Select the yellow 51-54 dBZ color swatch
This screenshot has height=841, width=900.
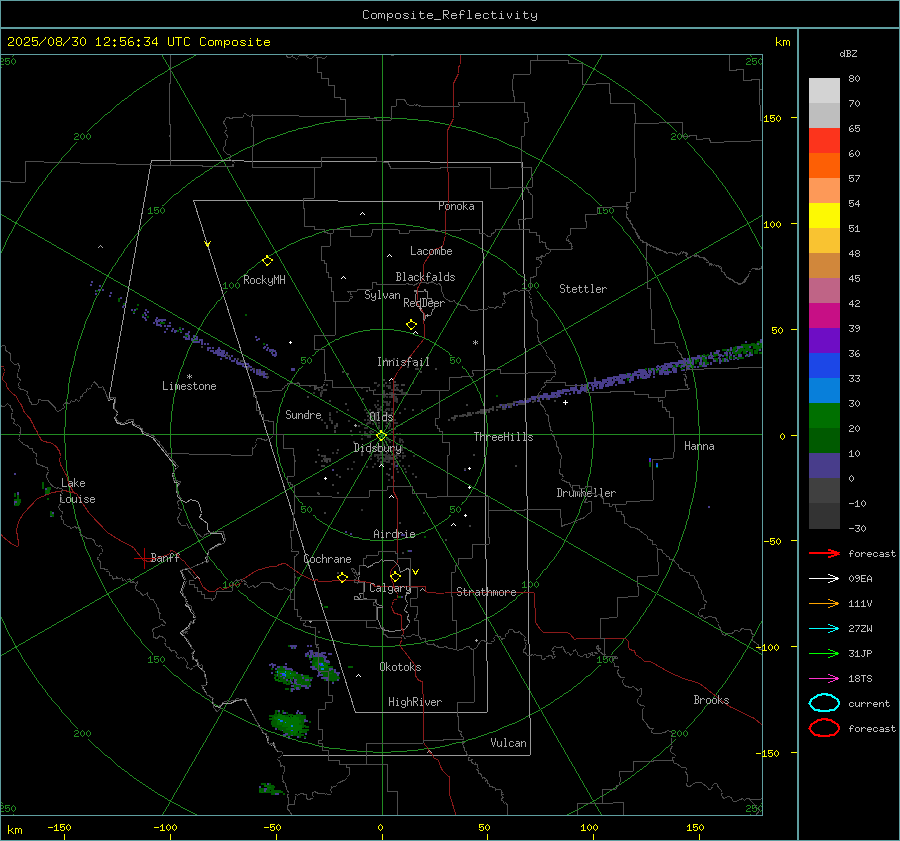point(824,216)
